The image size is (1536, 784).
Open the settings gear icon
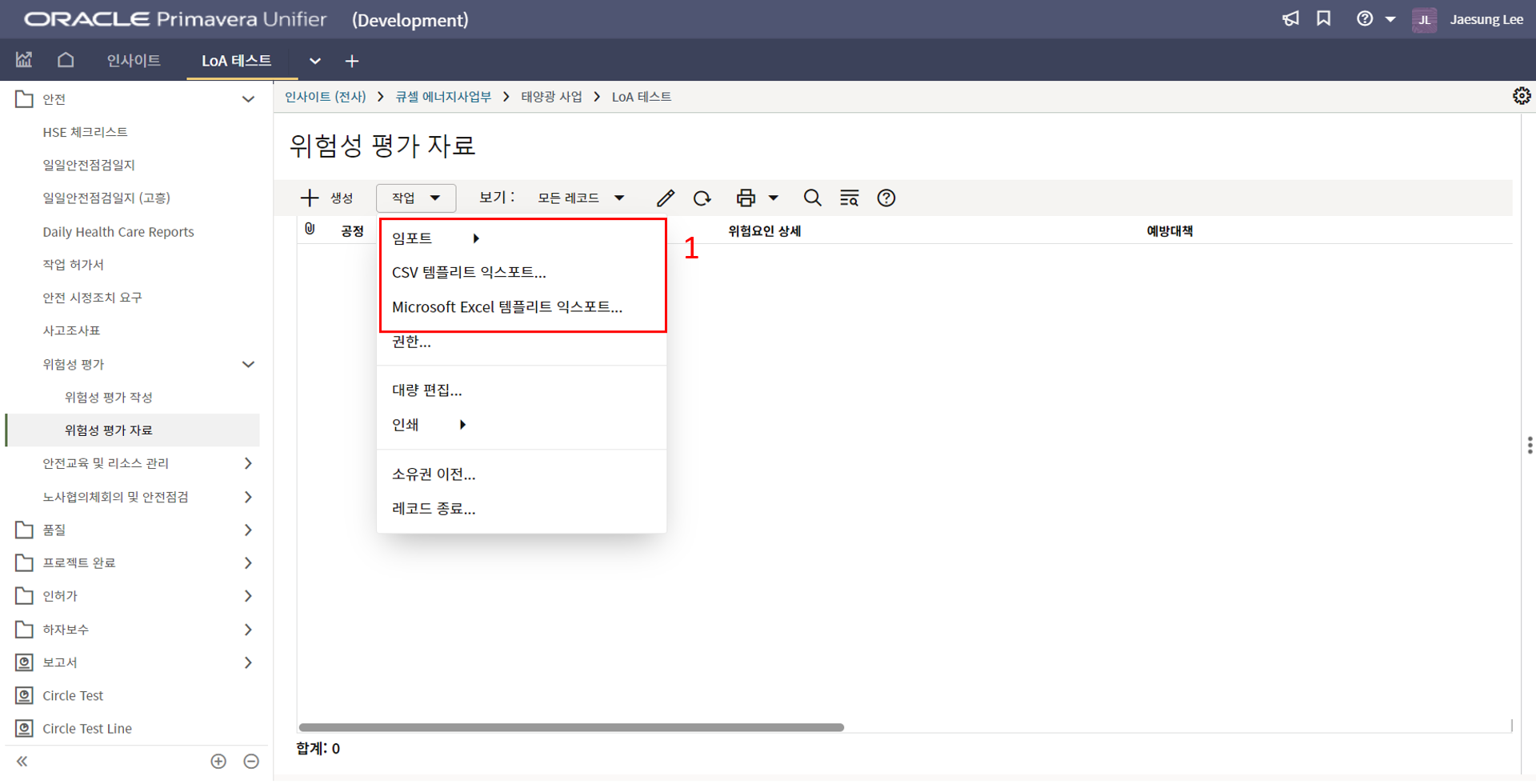click(x=1521, y=96)
